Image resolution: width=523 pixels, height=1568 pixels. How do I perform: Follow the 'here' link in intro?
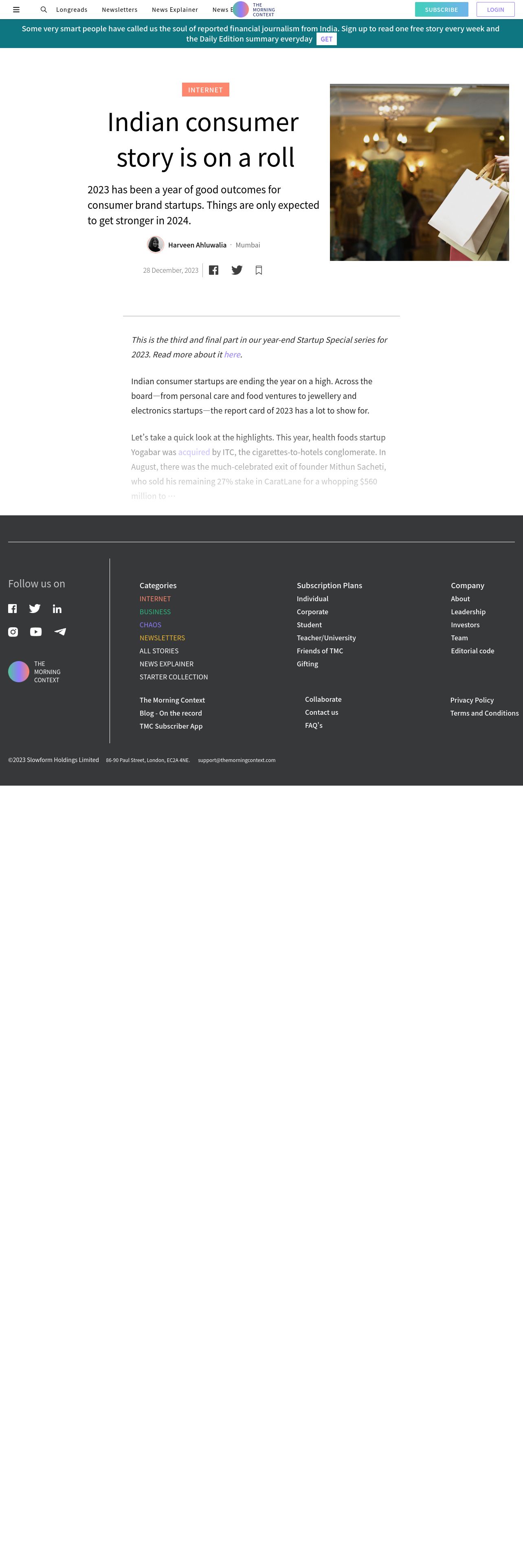(232, 354)
